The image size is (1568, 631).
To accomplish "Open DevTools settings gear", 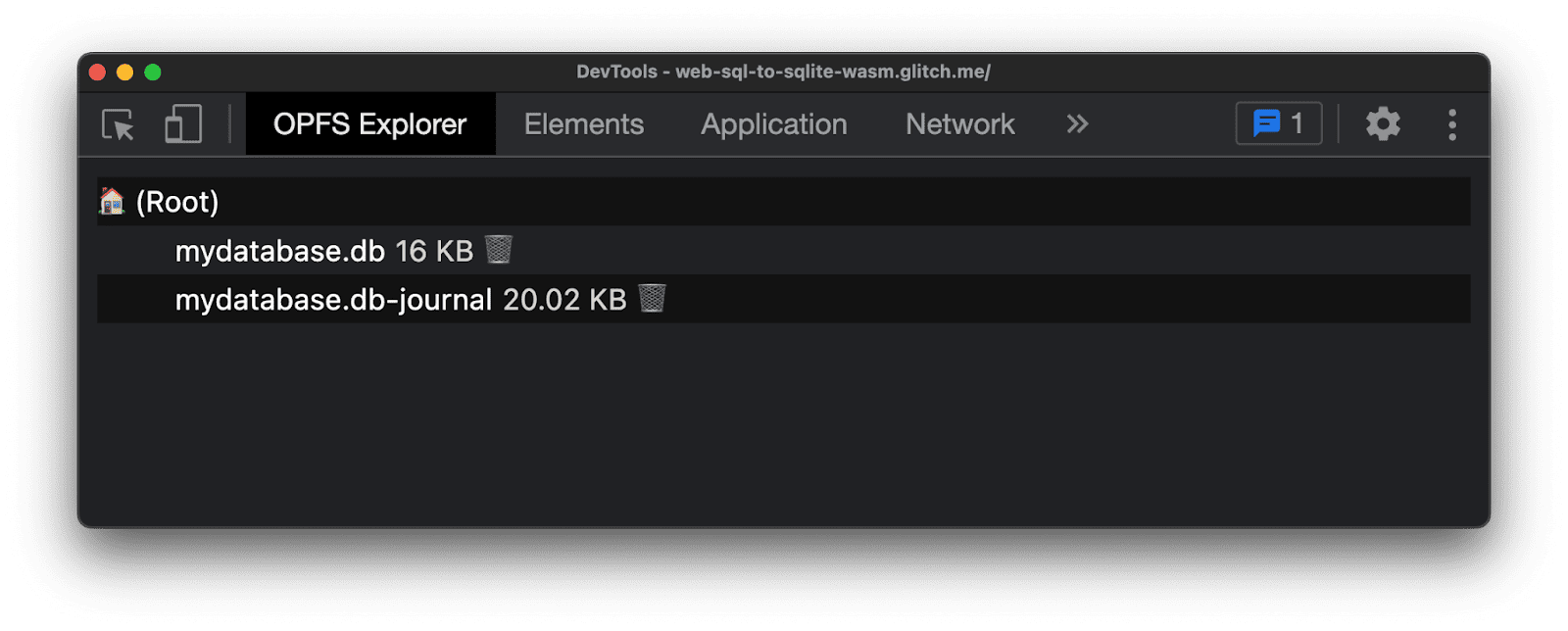I will [x=1383, y=123].
